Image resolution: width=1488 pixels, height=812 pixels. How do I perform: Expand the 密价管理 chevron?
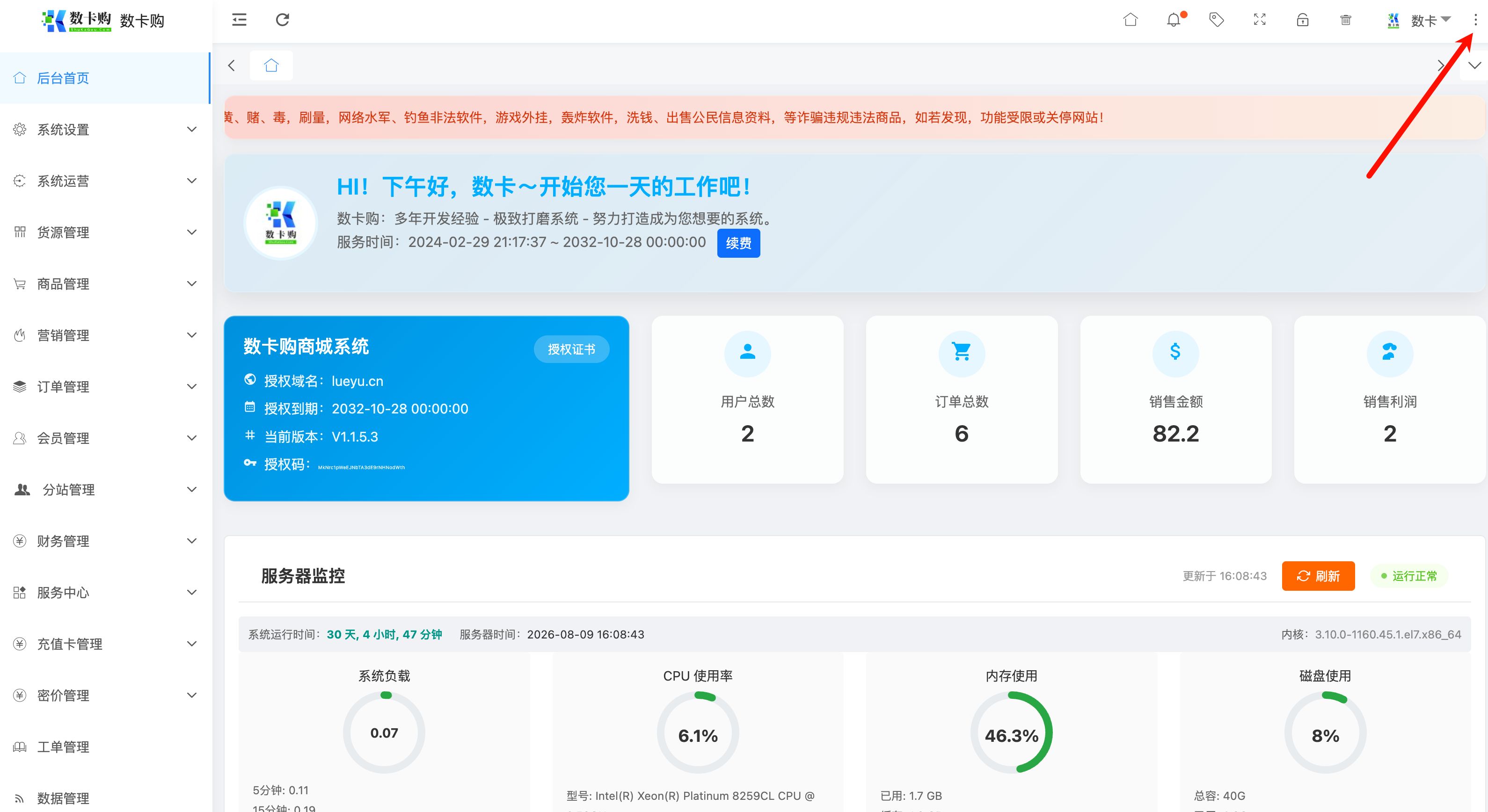click(x=192, y=695)
